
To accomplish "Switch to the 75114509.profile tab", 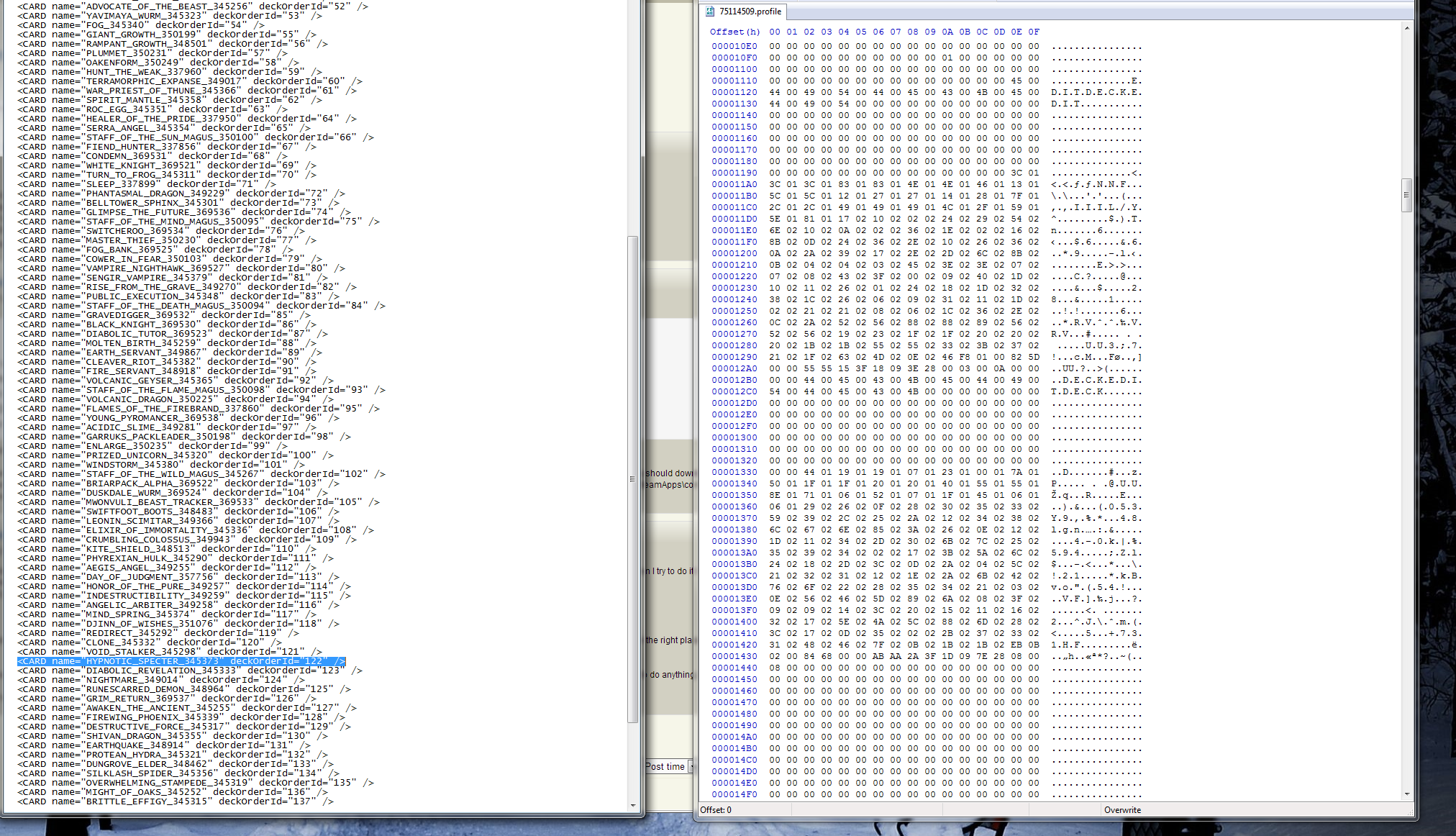I will click(x=750, y=12).
